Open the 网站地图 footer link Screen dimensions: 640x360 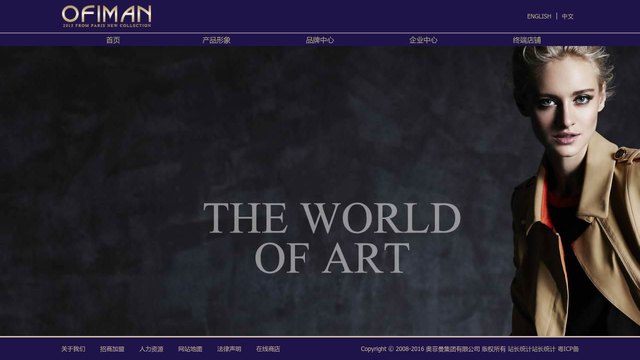click(190, 349)
